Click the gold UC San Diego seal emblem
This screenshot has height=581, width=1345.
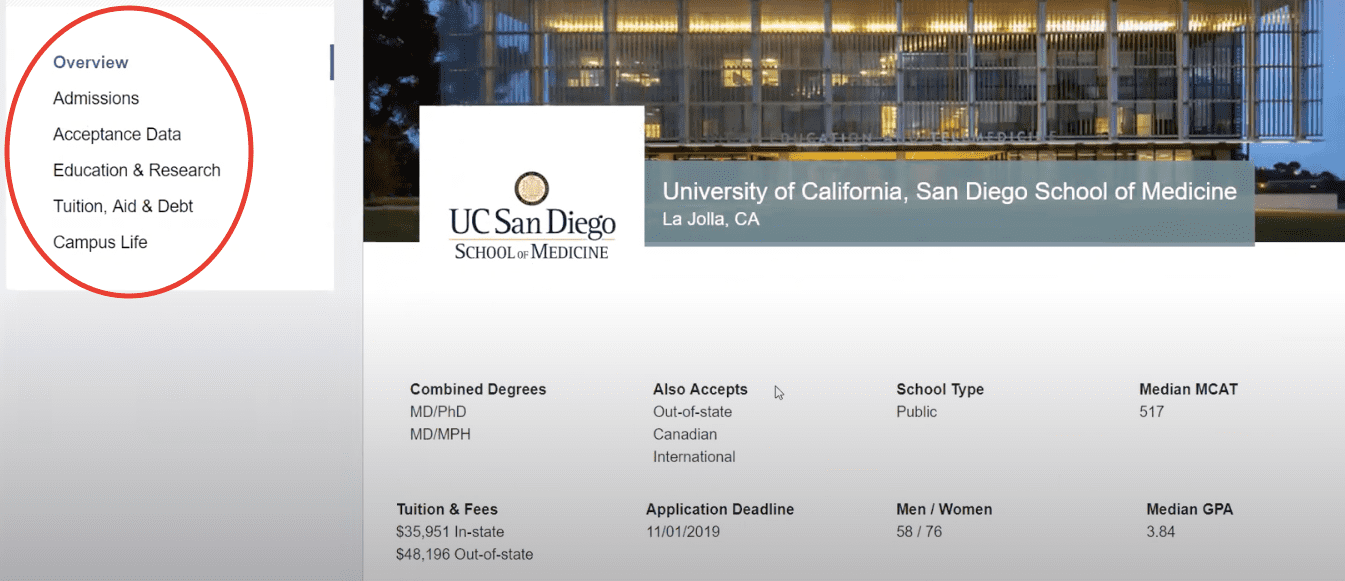531,188
